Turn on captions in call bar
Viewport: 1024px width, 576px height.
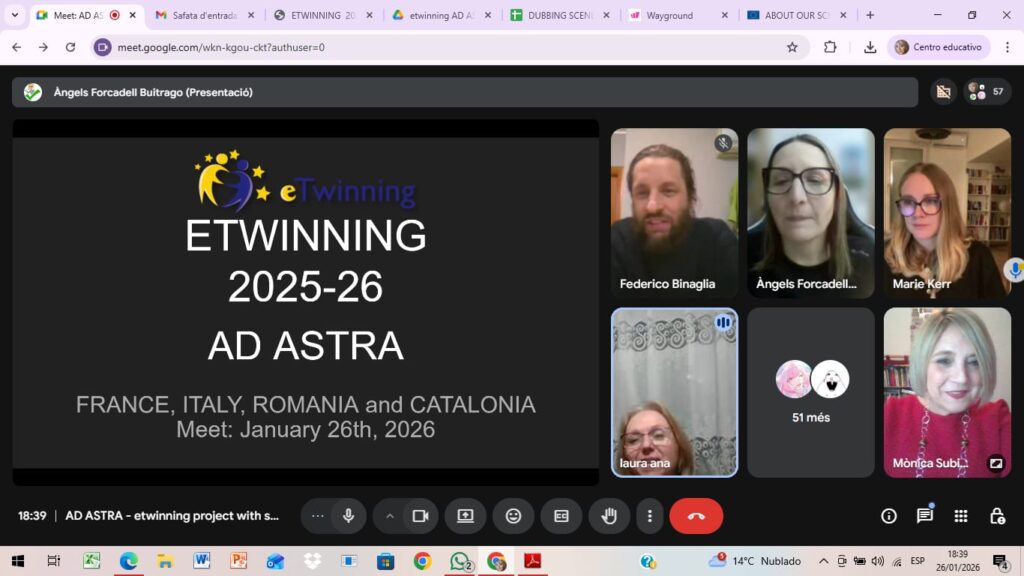[x=561, y=516]
